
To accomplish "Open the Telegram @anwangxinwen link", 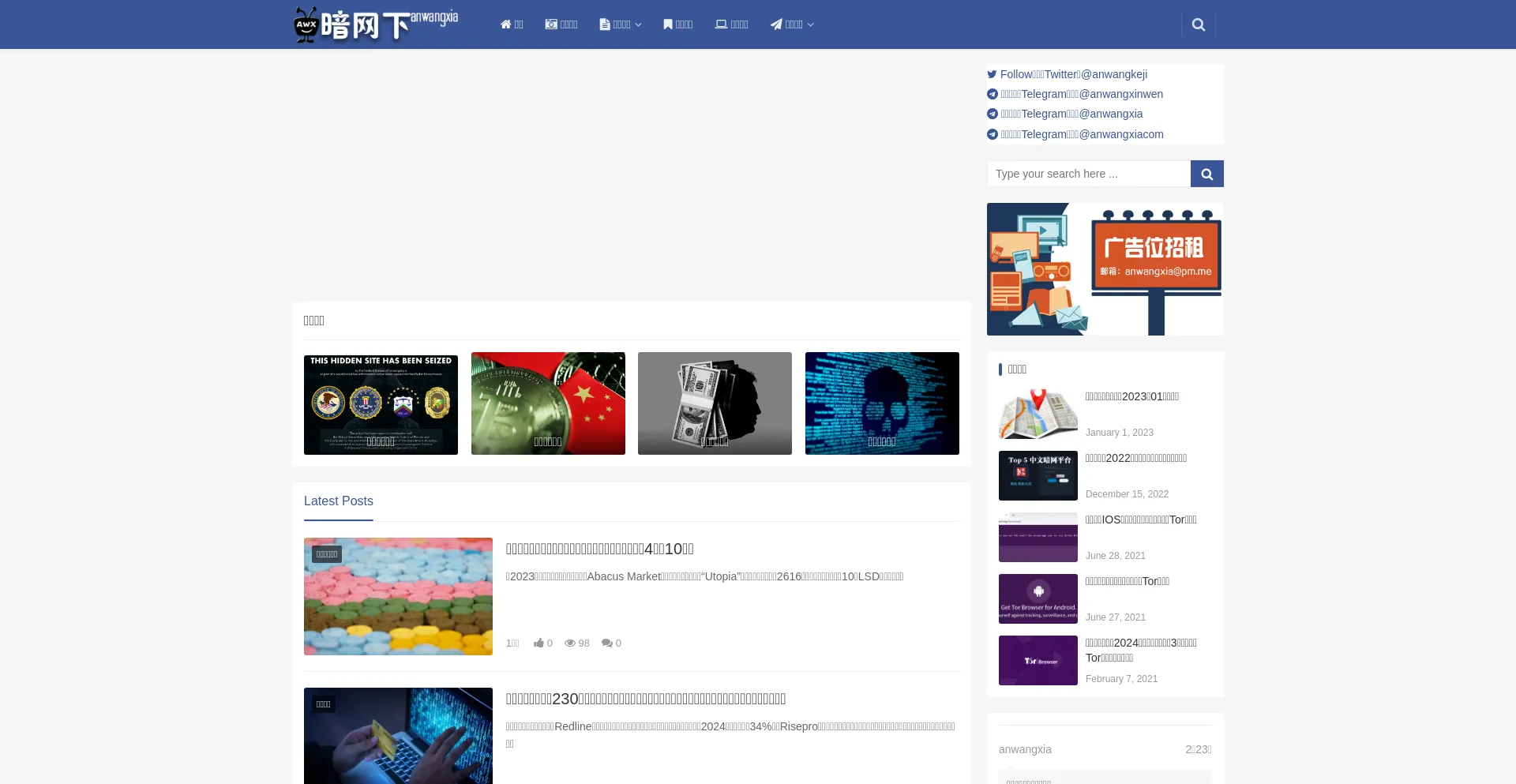I will point(1081,94).
